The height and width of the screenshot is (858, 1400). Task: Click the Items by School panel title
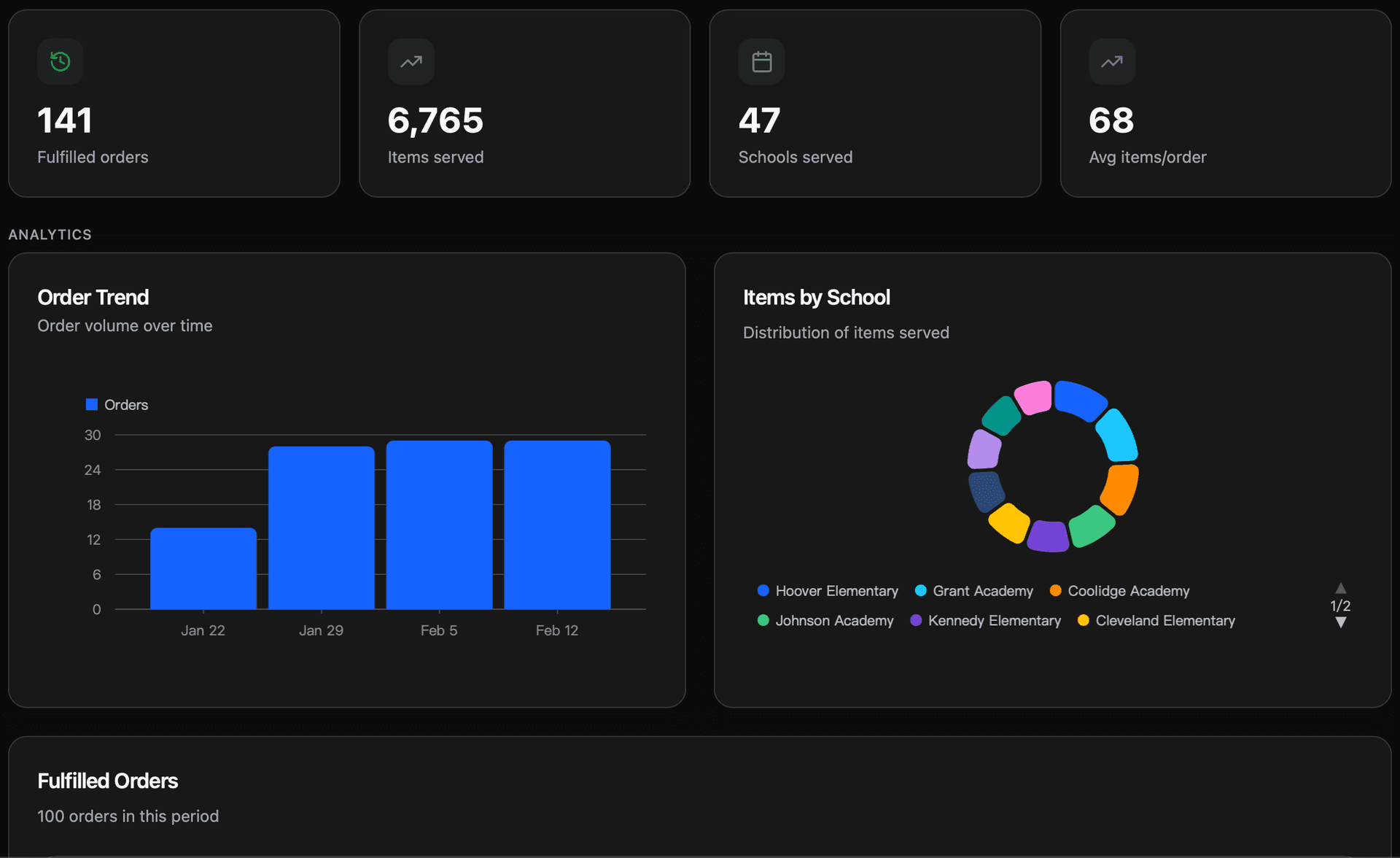point(816,297)
